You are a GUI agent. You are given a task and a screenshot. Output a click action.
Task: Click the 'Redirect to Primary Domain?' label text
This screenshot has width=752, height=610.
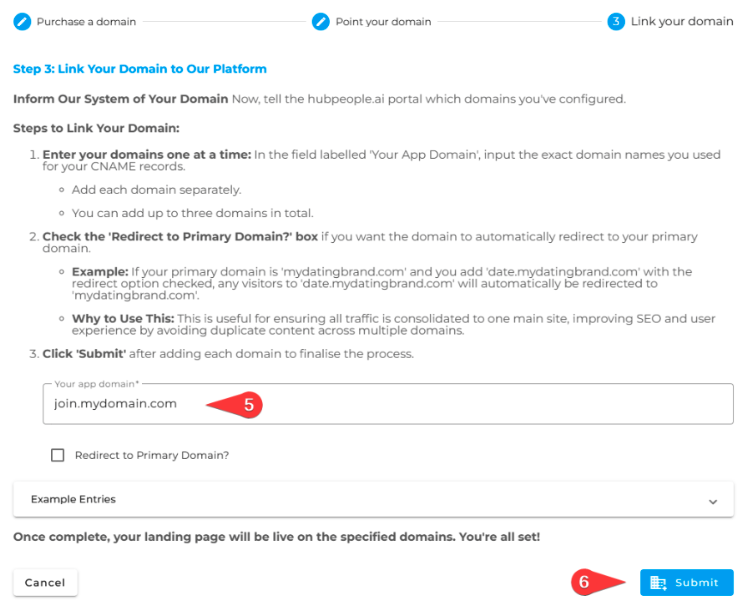(x=152, y=455)
